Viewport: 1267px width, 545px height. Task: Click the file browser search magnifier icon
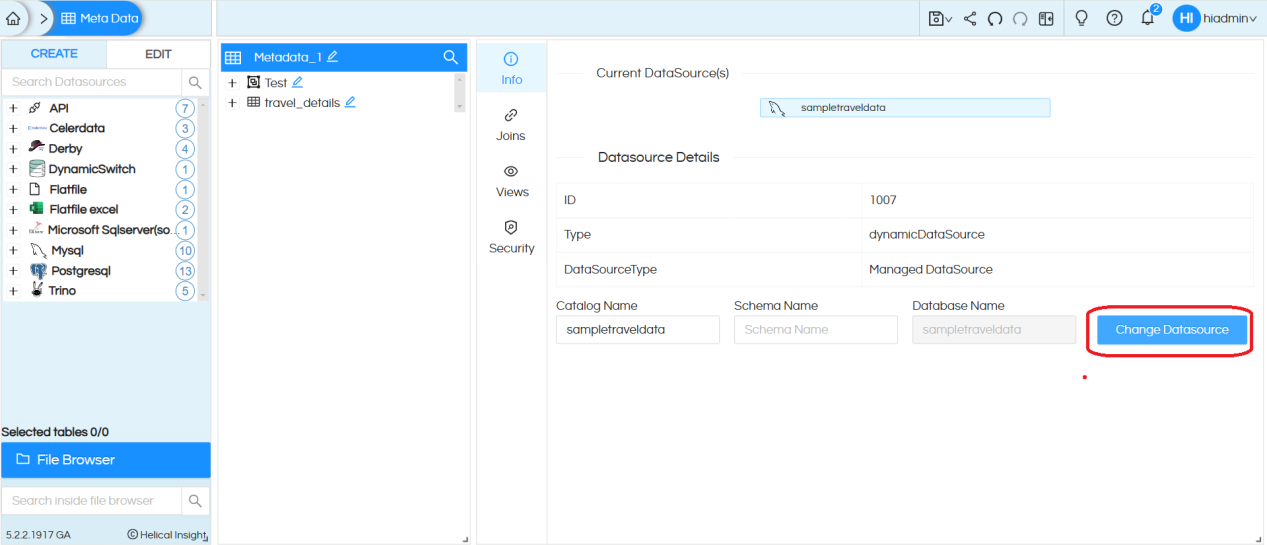[x=195, y=500]
